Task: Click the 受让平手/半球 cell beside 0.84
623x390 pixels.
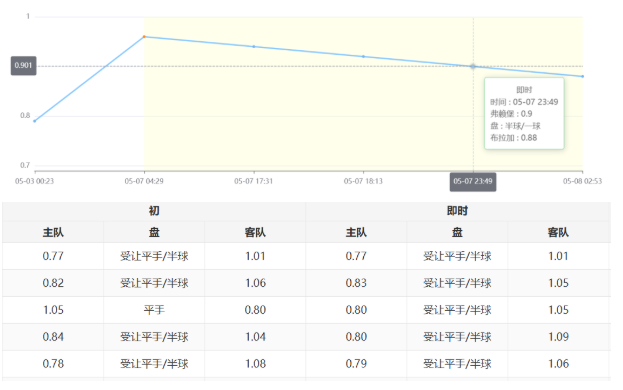Action: tap(154, 337)
